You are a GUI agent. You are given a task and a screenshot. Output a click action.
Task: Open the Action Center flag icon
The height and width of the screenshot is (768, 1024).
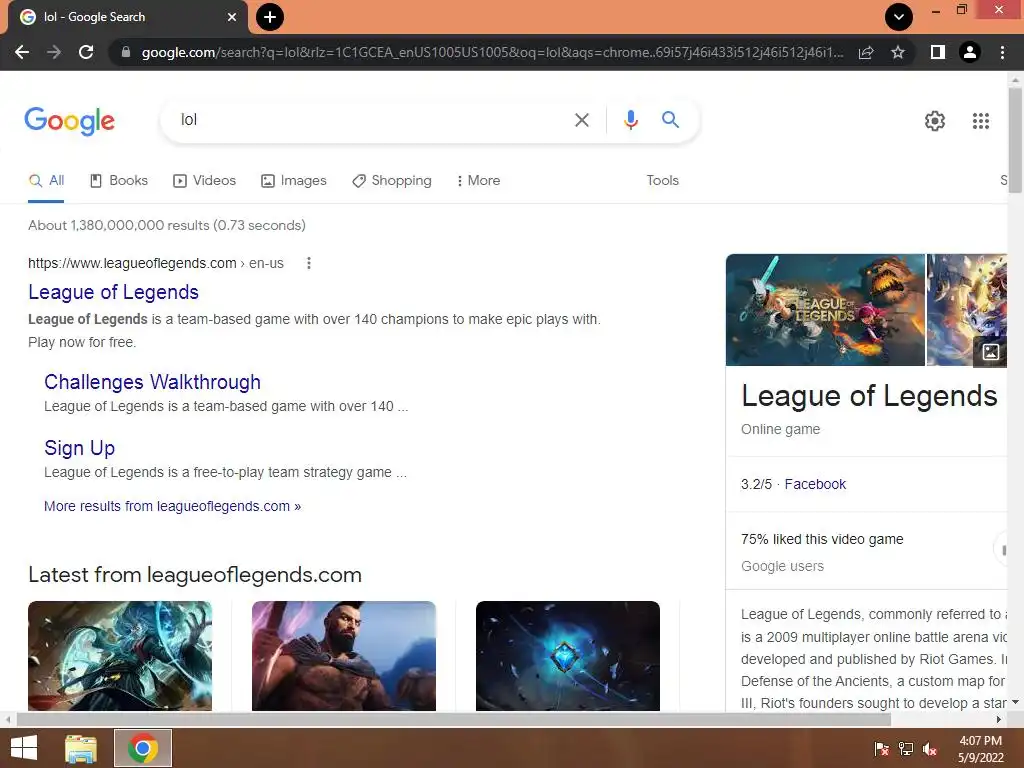[x=881, y=749]
